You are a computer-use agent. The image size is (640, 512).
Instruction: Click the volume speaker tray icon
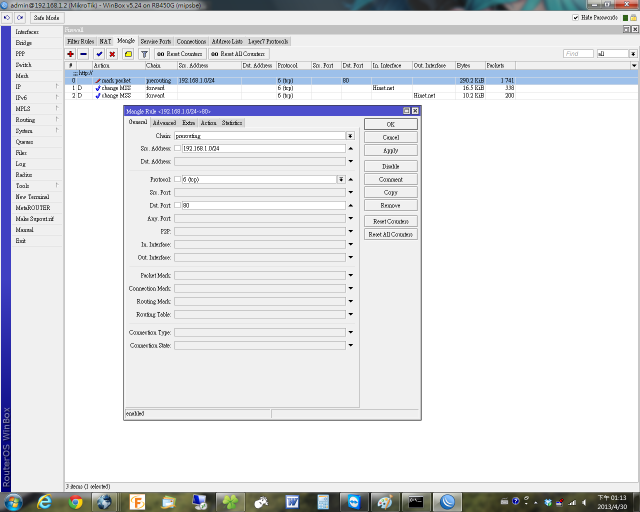click(584, 502)
